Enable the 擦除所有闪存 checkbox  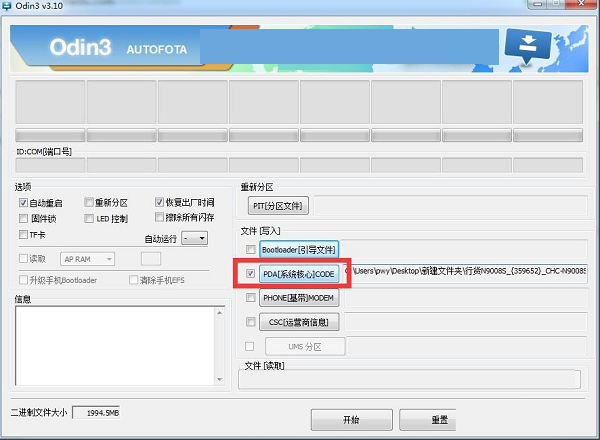pyautogui.click(x=160, y=218)
